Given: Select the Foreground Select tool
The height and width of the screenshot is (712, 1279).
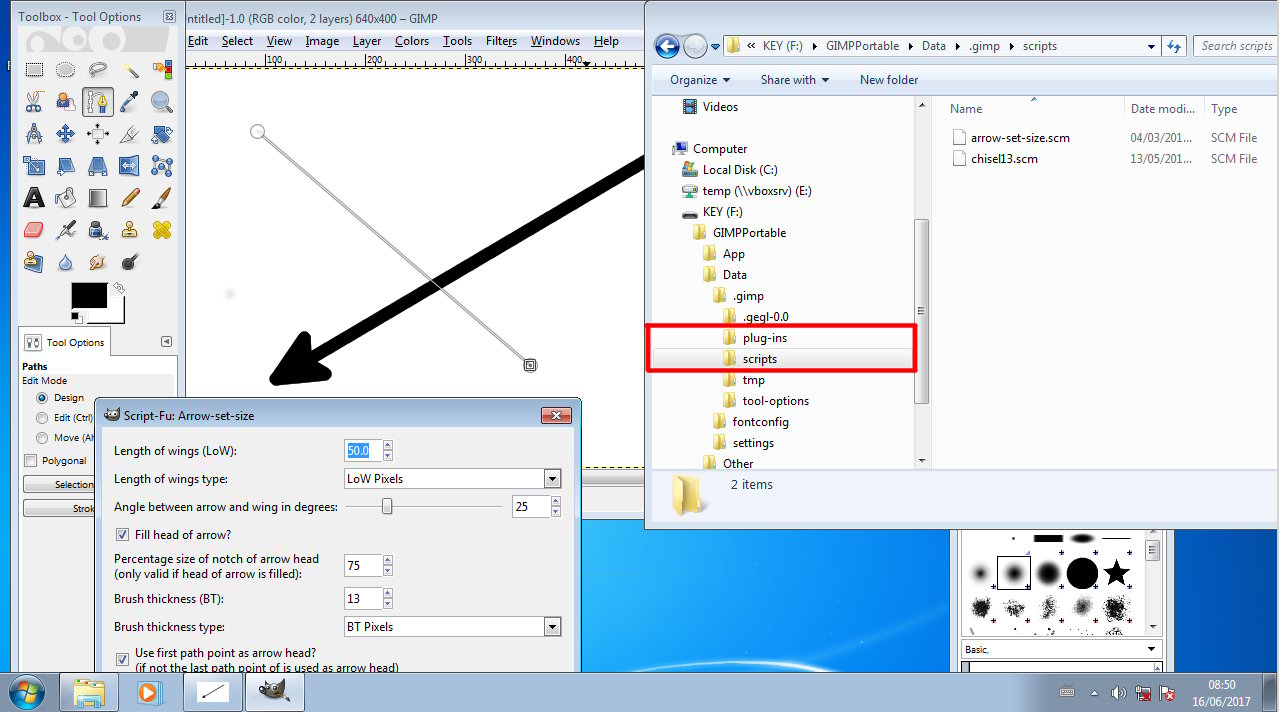Looking at the screenshot, I should pyautogui.click(x=66, y=102).
